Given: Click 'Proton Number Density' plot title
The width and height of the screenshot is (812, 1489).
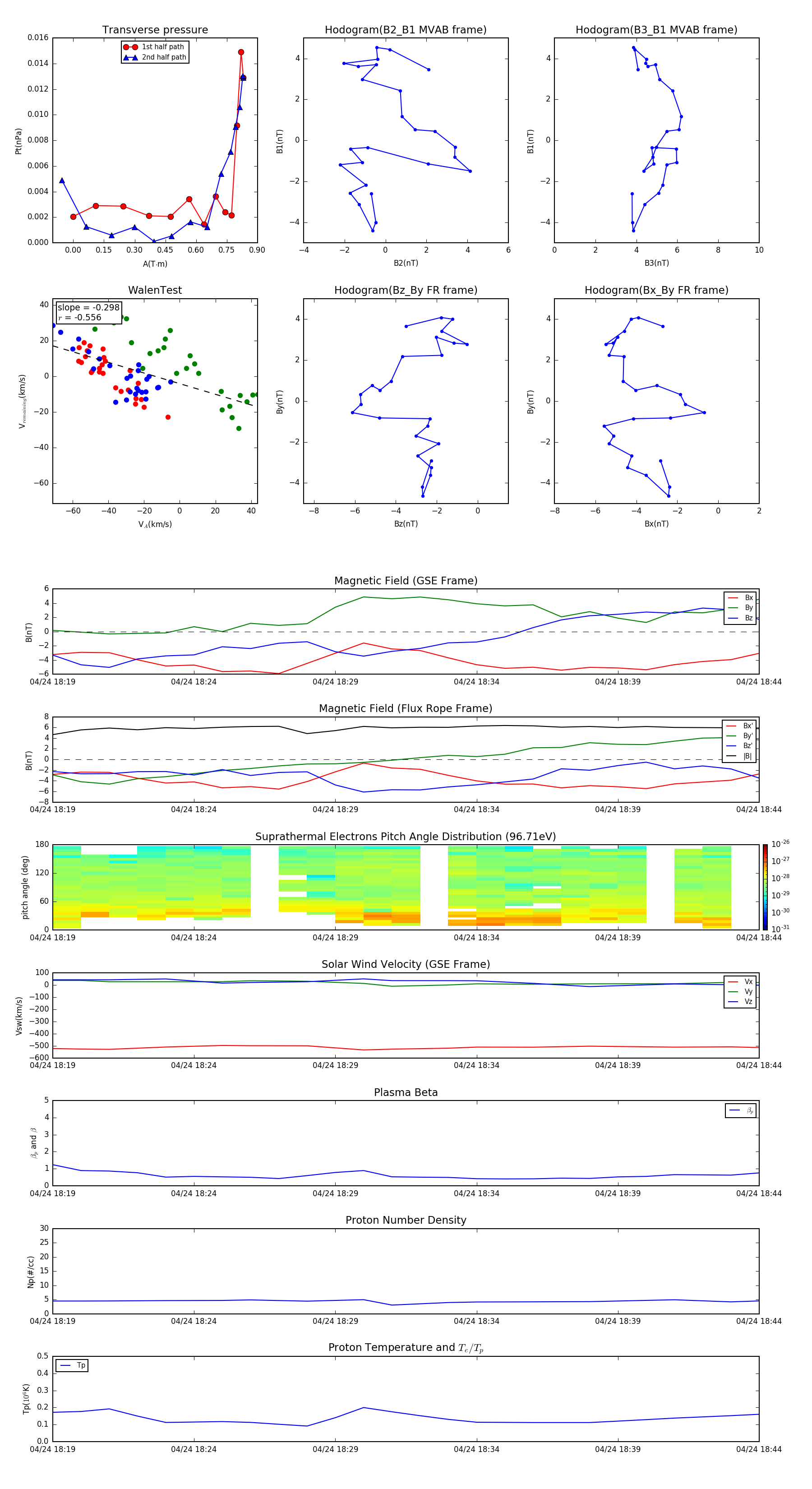Looking at the screenshot, I should coord(406,1220).
